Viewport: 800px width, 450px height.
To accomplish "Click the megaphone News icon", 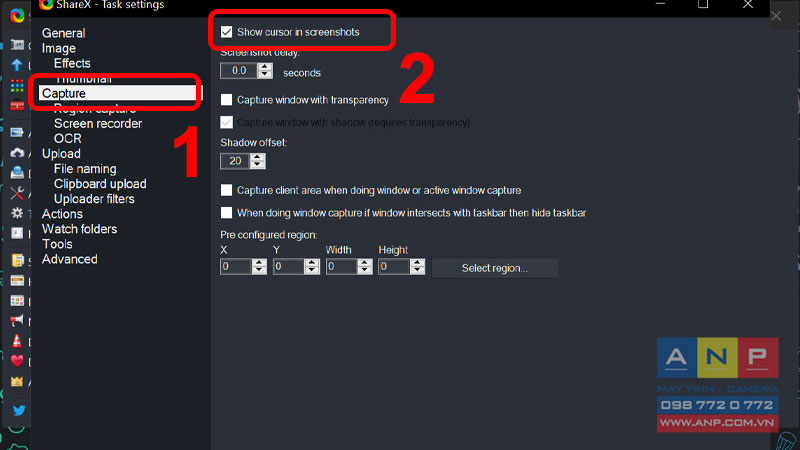I will pos(17,320).
